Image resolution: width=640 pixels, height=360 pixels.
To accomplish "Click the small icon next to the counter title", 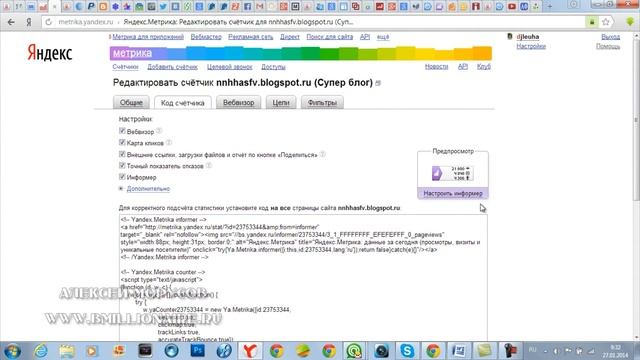I will 378,83.
